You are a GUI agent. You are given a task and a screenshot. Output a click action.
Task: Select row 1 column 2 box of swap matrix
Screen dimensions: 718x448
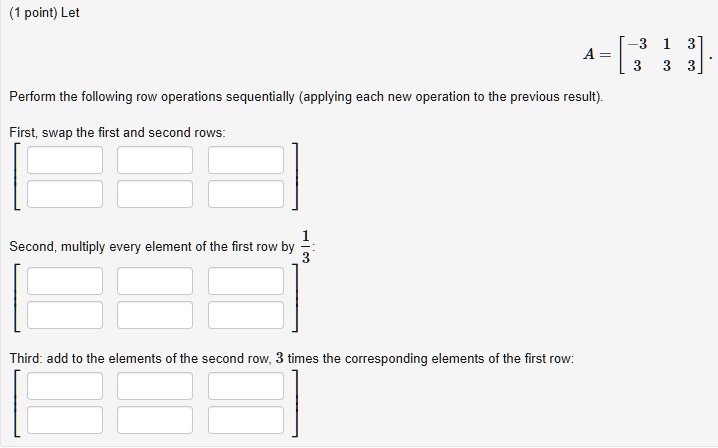tap(155, 160)
